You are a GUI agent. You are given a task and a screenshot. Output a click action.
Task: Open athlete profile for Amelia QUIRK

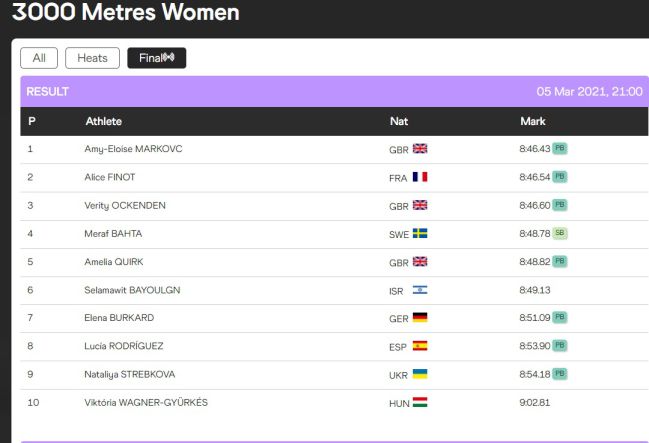pos(114,262)
